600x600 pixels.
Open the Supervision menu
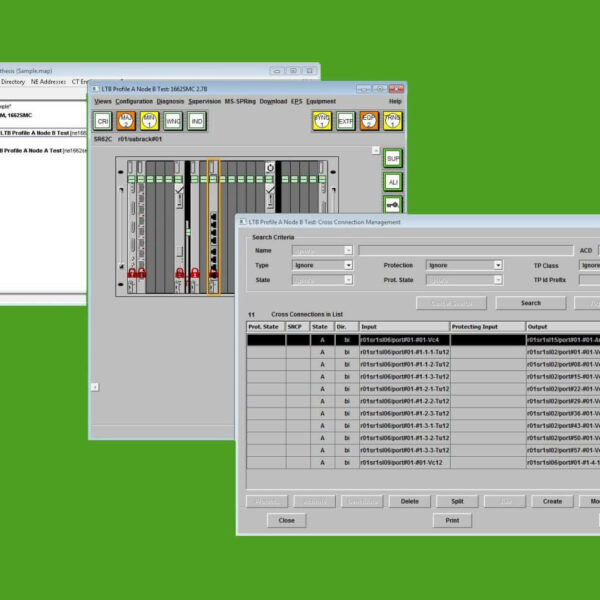tap(204, 101)
